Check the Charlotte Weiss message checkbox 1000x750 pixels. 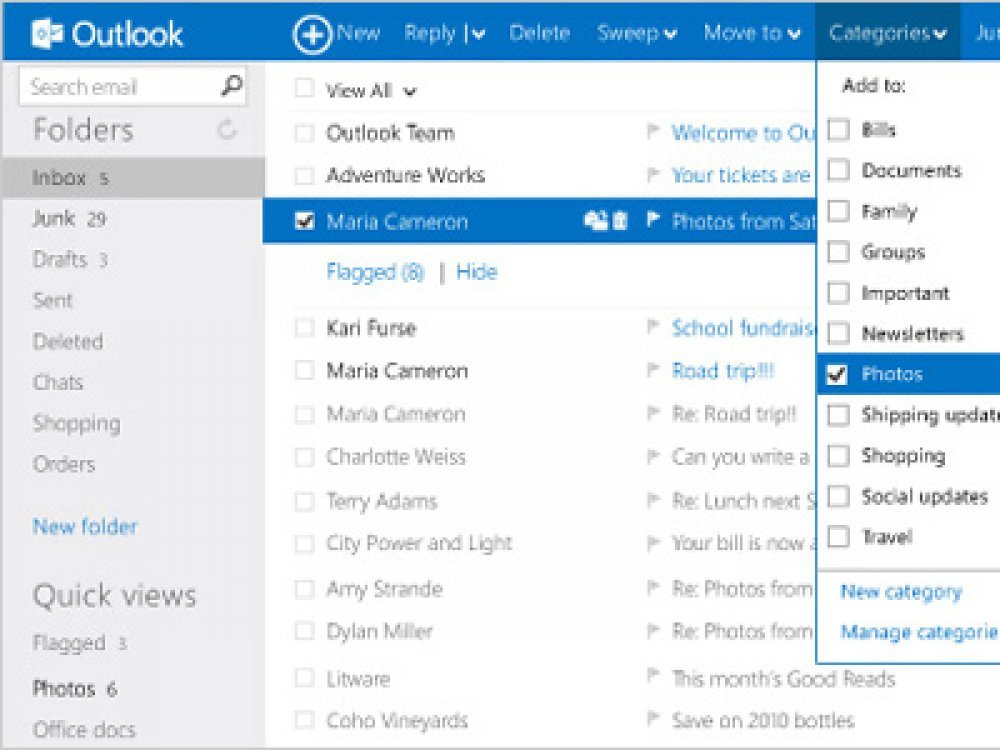pos(304,457)
